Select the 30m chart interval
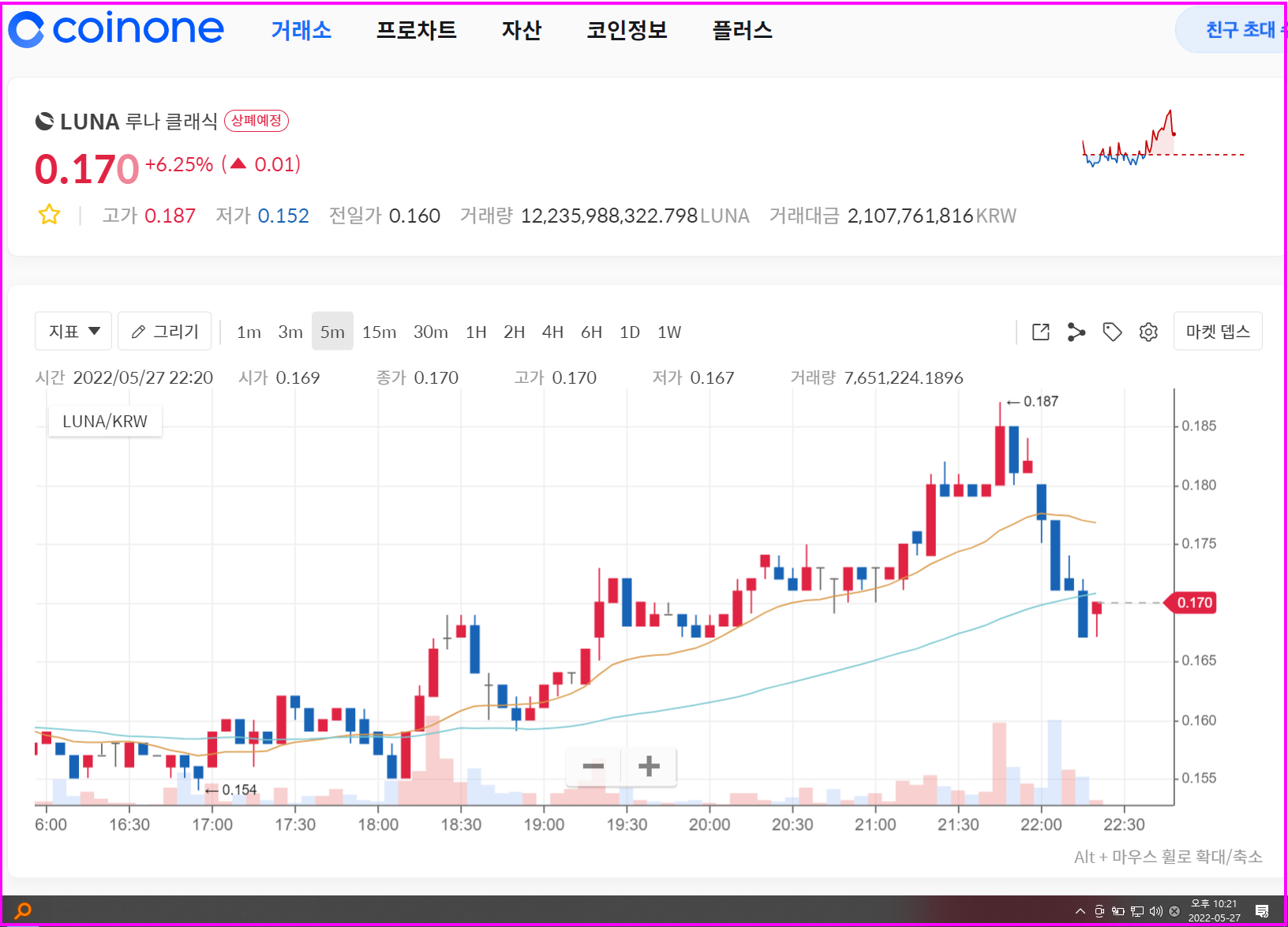Image resolution: width=1288 pixels, height=927 pixels. 431,332
